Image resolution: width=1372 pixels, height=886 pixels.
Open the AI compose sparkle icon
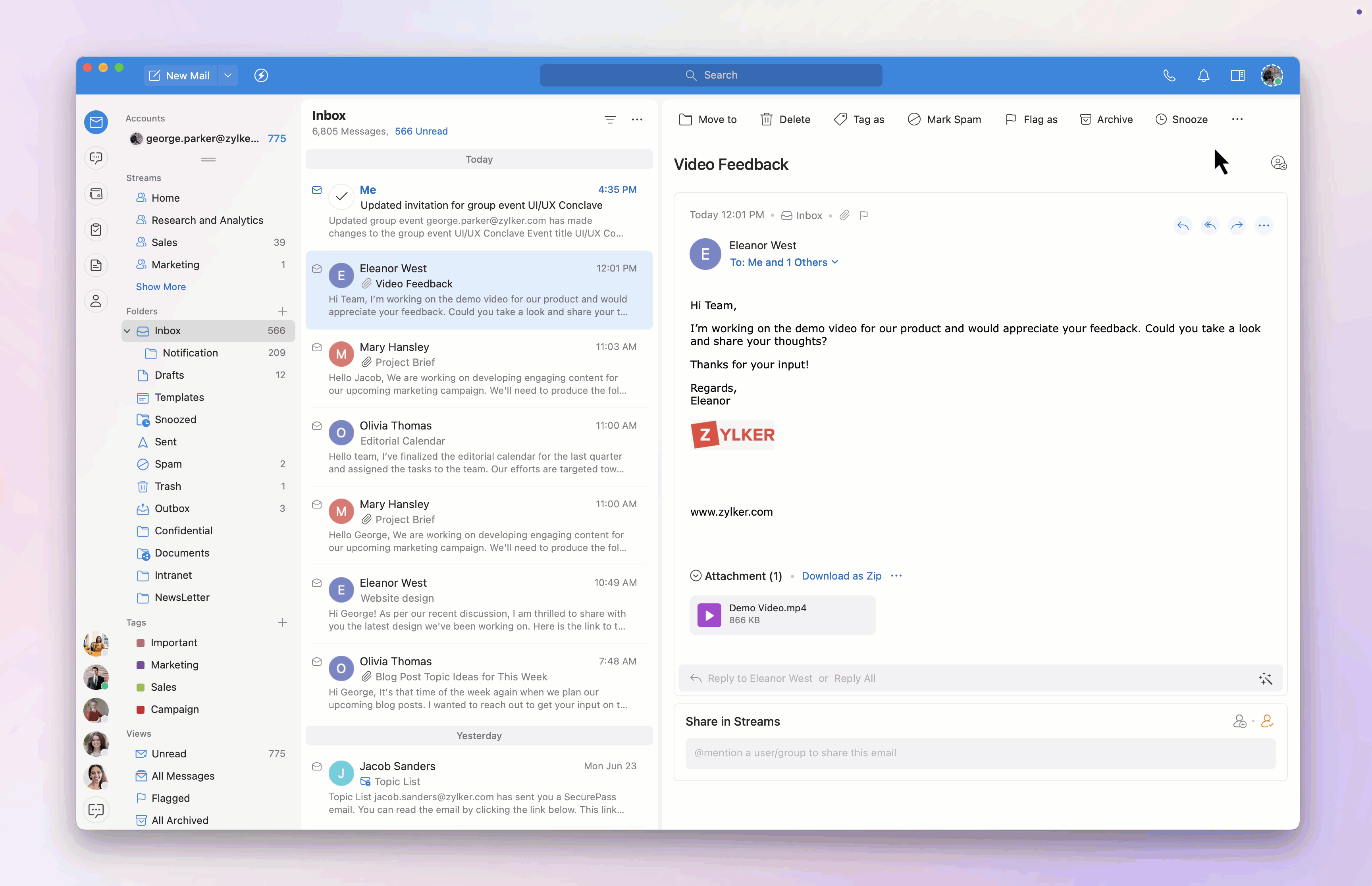(x=1265, y=678)
